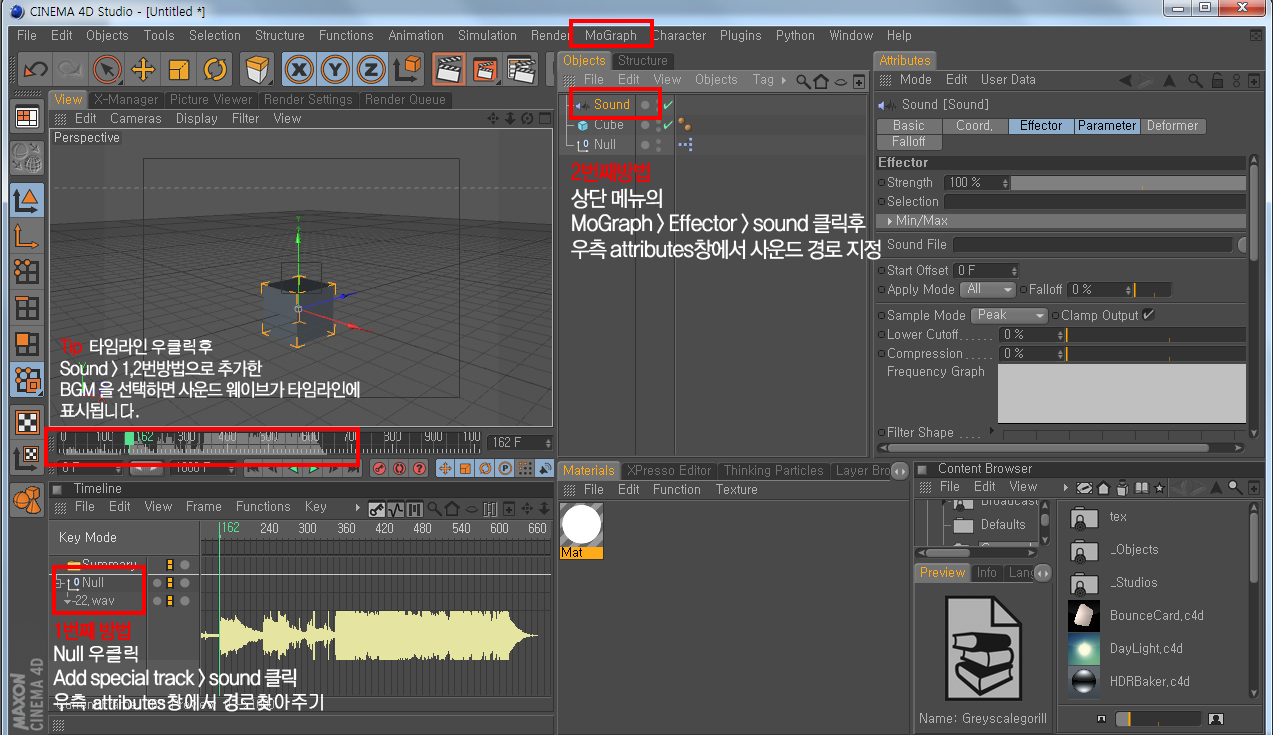Toggle Clamp Output checkbox
Image resolution: width=1273 pixels, height=735 pixels.
tap(1148, 316)
